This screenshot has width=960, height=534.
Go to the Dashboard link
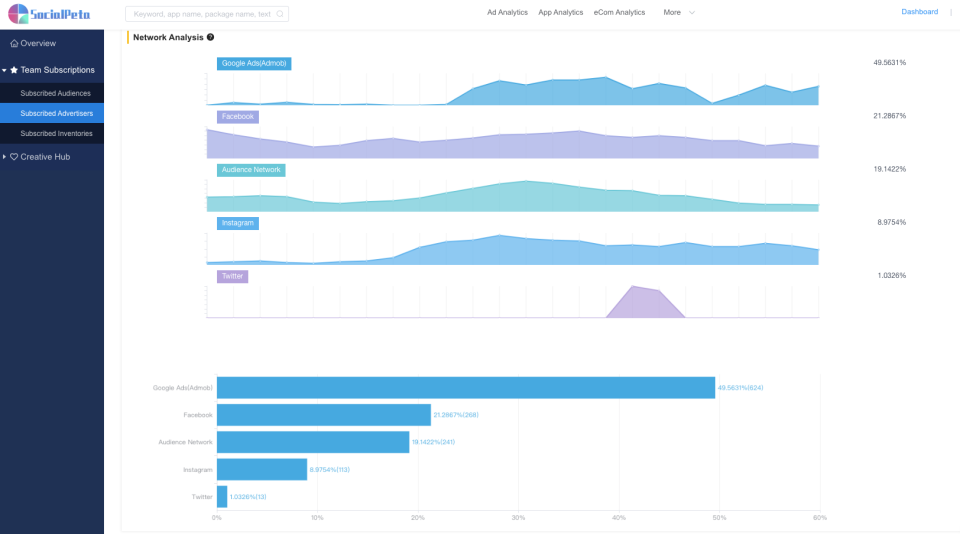919,12
